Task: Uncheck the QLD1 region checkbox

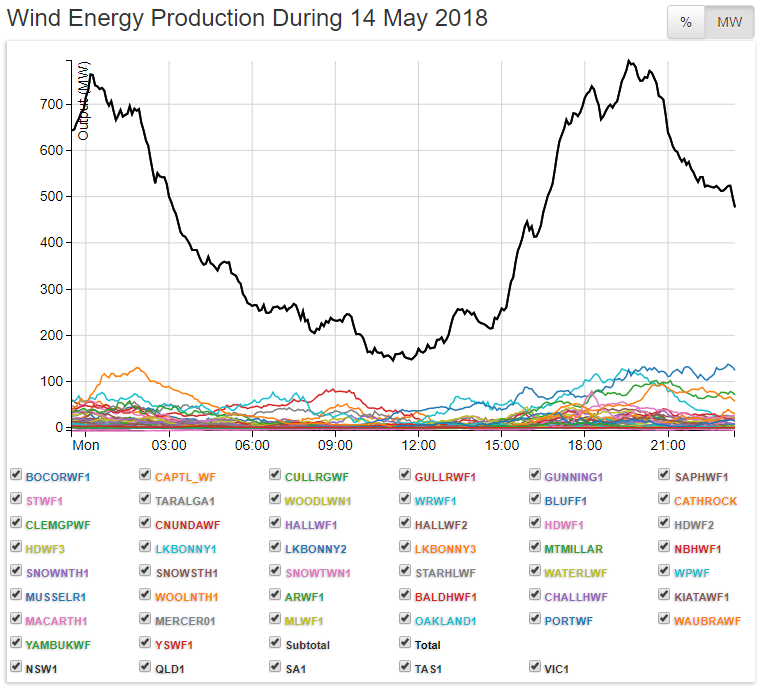Action: (146, 668)
